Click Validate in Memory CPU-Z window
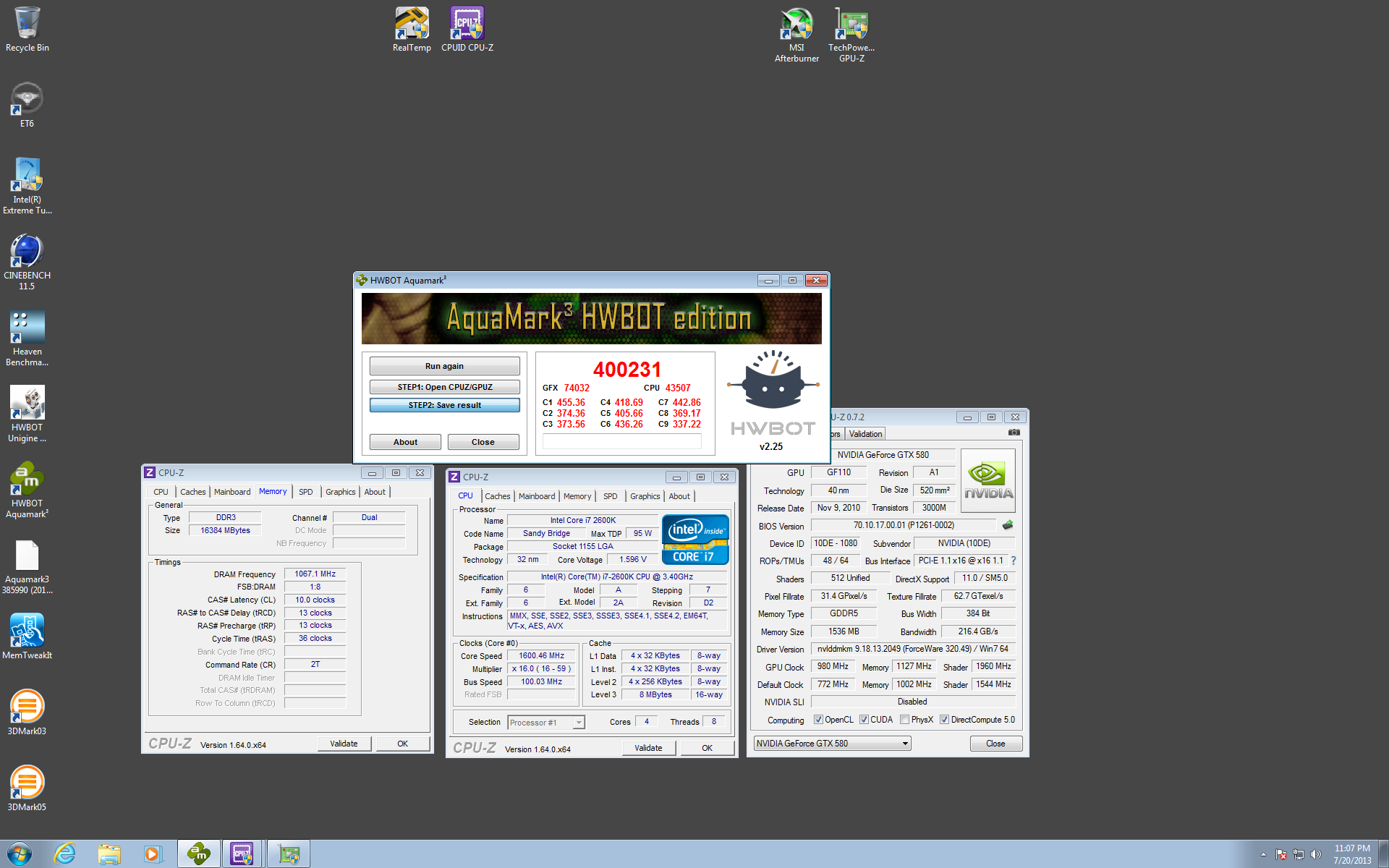 click(344, 744)
